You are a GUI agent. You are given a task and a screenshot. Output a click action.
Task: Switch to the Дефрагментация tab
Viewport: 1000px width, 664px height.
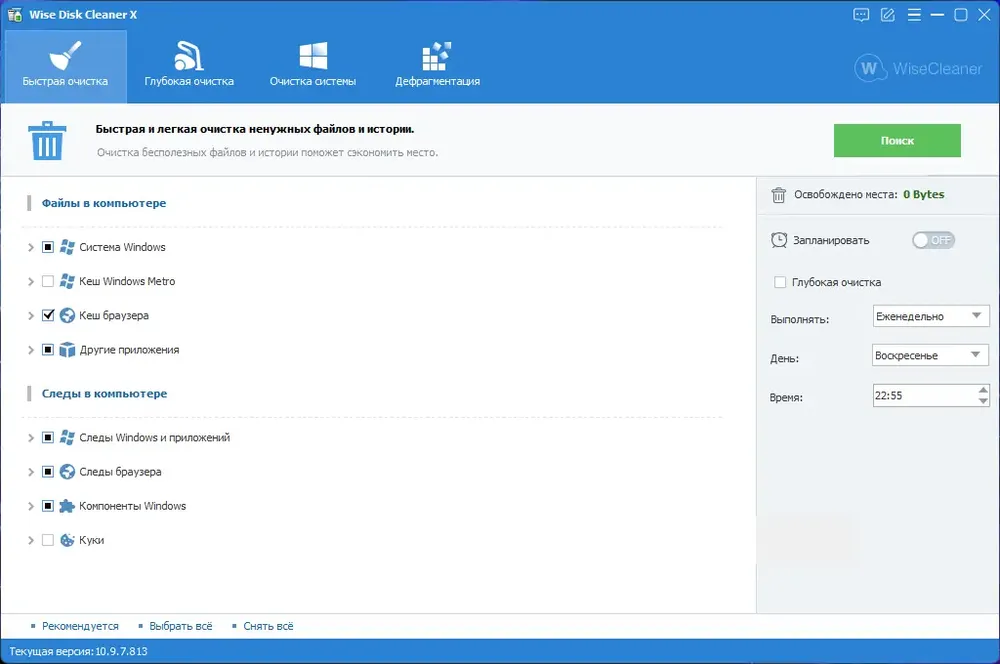point(438,65)
